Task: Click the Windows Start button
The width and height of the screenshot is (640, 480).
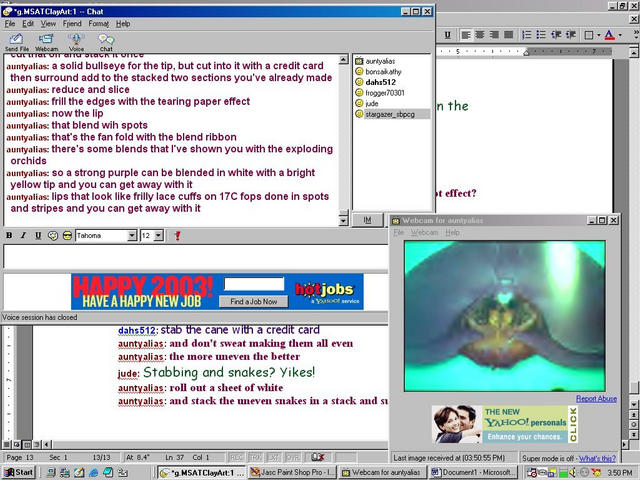Action: coord(19,473)
